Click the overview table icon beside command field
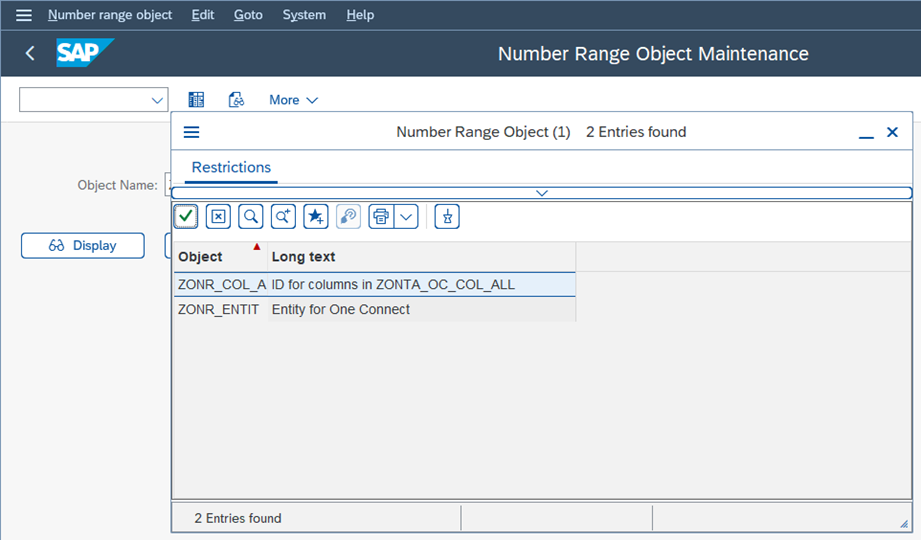 coord(196,100)
